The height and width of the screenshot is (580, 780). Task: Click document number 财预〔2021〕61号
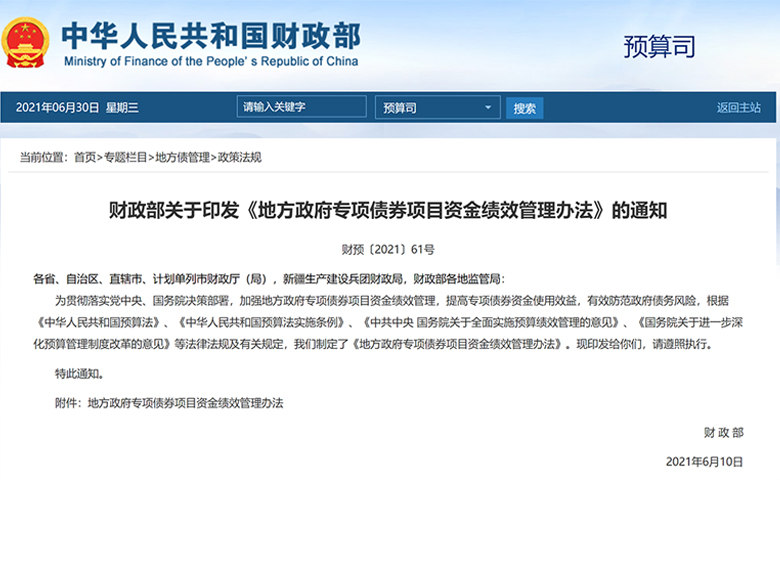pyautogui.click(x=388, y=249)
